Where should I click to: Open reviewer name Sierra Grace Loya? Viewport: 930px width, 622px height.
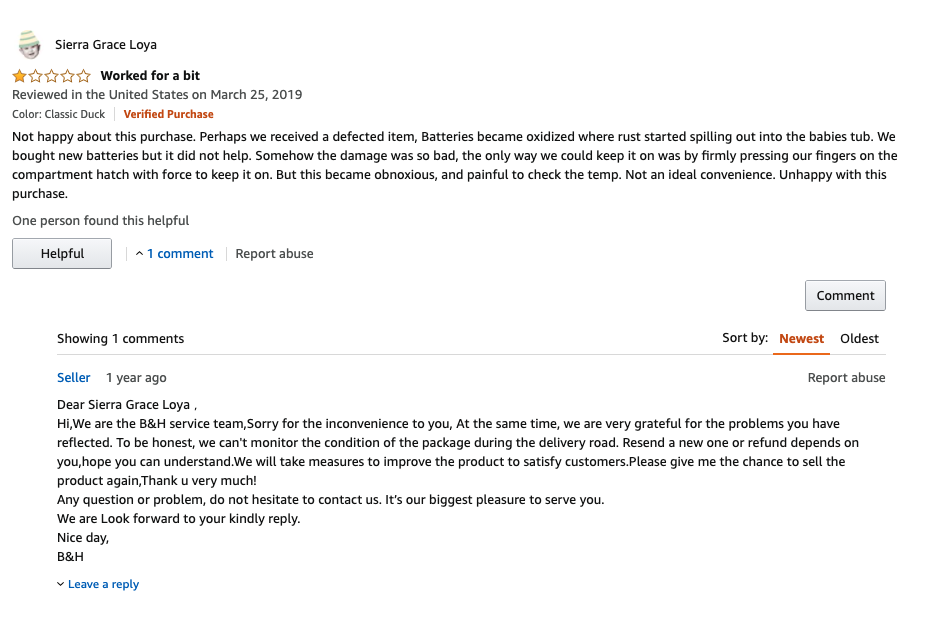[106, 45]
